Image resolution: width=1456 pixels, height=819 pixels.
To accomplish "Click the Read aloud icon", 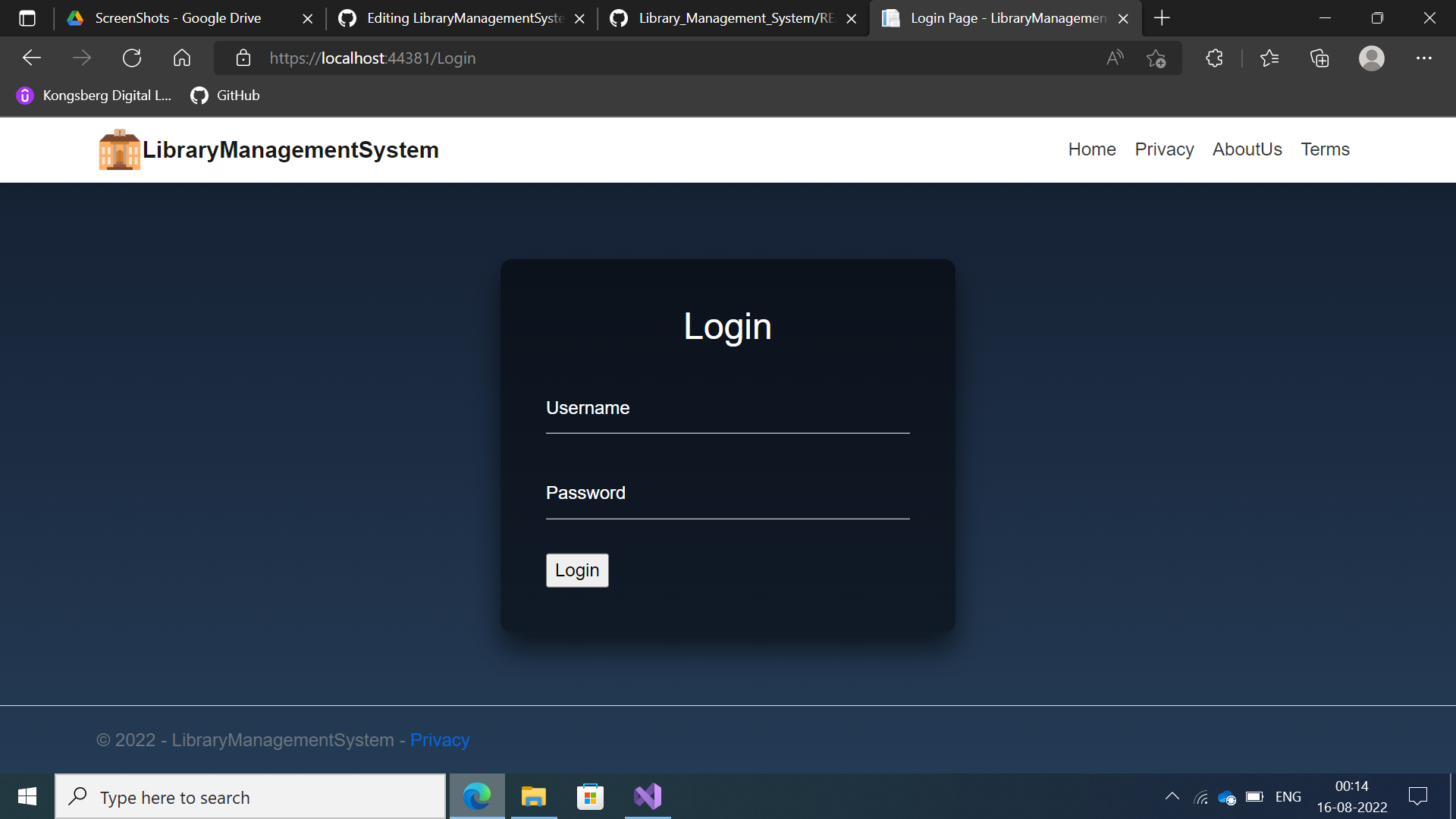I will pyautogui.click(x=1115, y=58).
